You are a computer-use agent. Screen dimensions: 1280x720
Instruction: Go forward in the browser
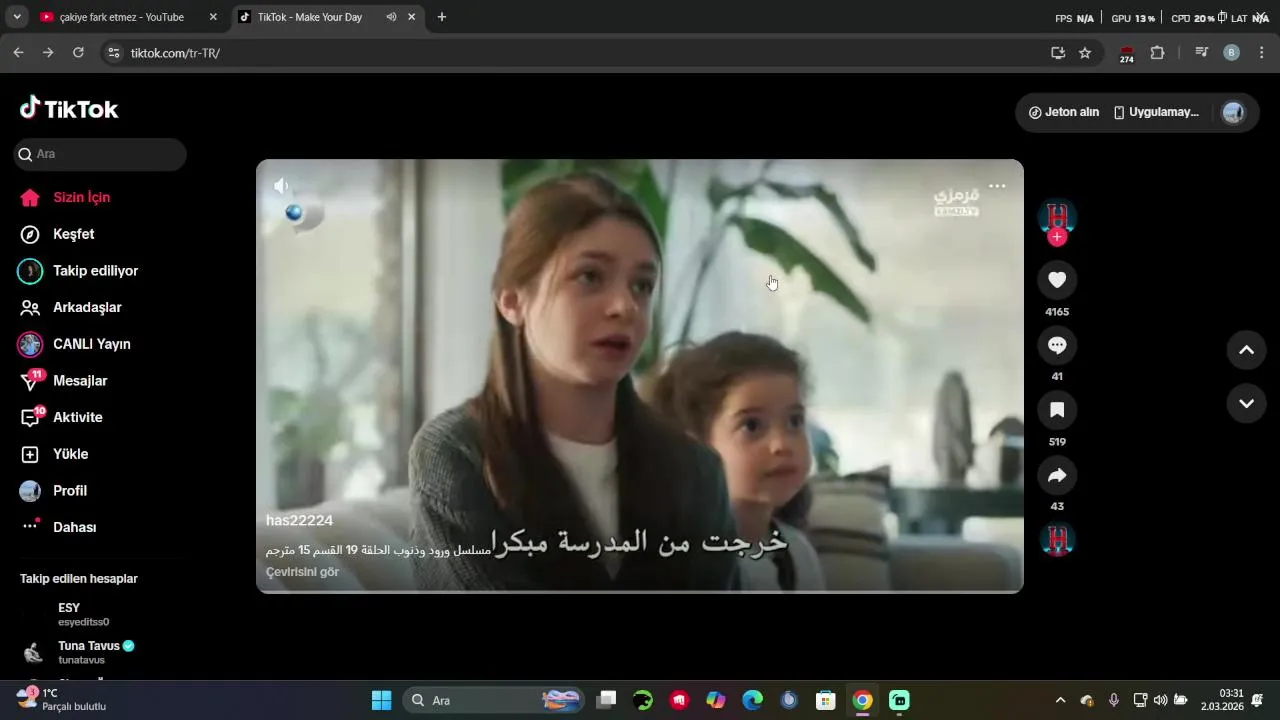click(x=48, y=53)
